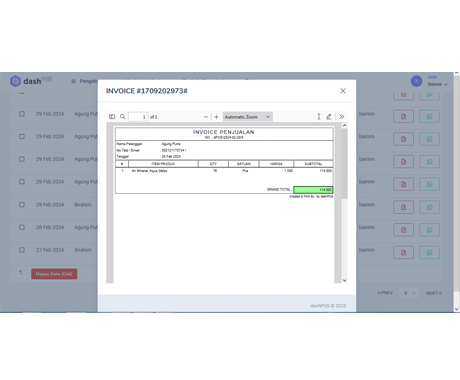Click SUBTOTAL column header
This screenshot has width=460, height=380.
coord(313,164)
